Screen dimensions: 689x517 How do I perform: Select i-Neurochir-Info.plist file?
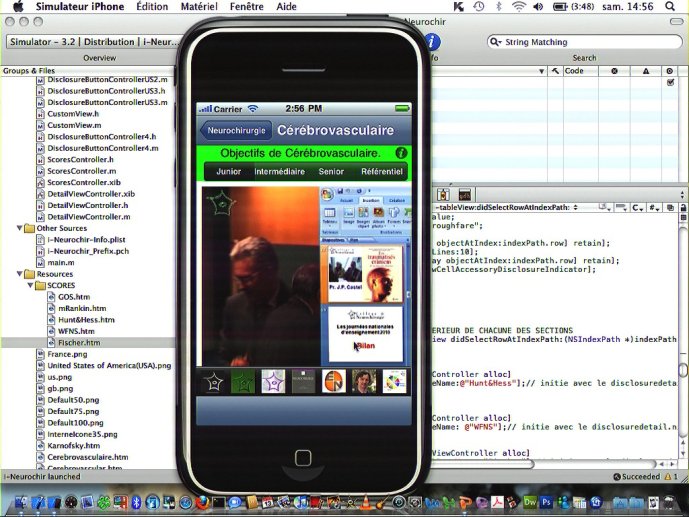pyautogui.click(x=86, y=239)
